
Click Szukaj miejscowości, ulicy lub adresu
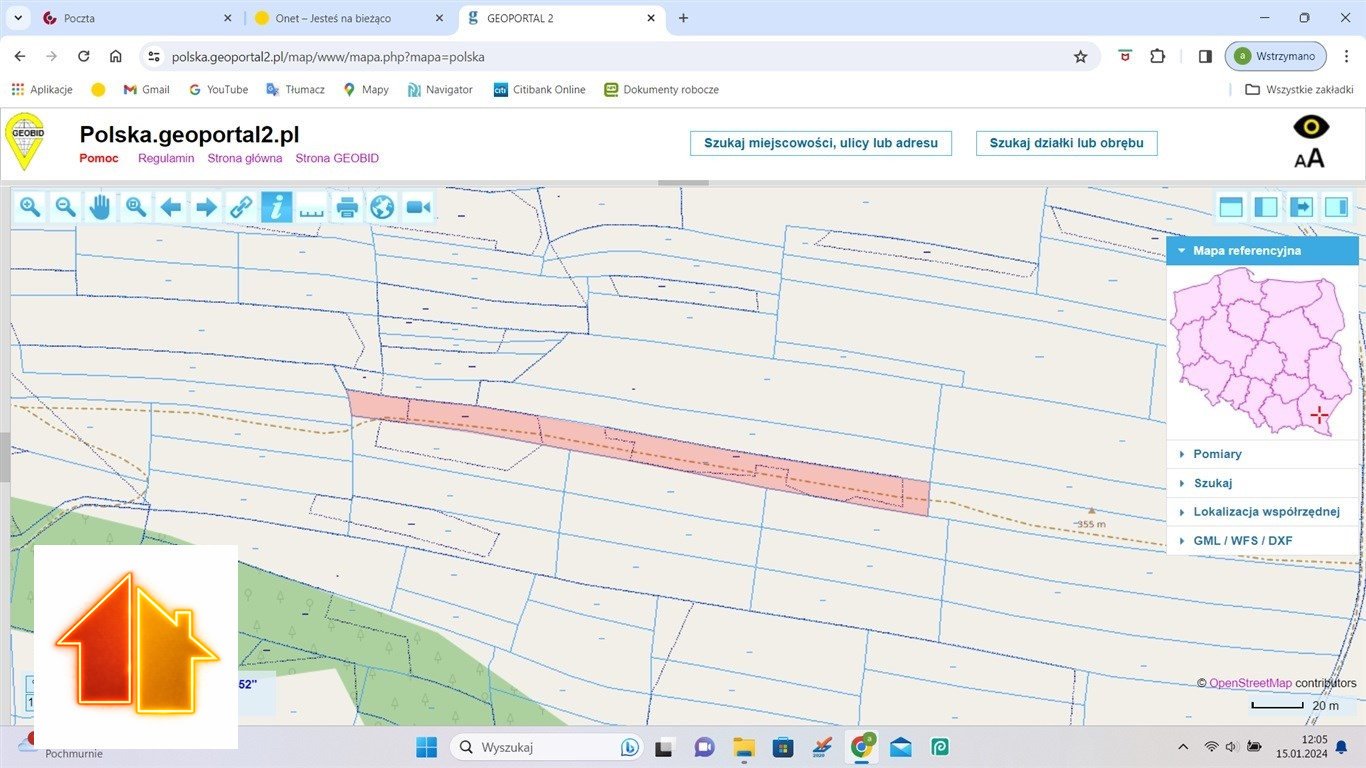(x=821, y=143)
